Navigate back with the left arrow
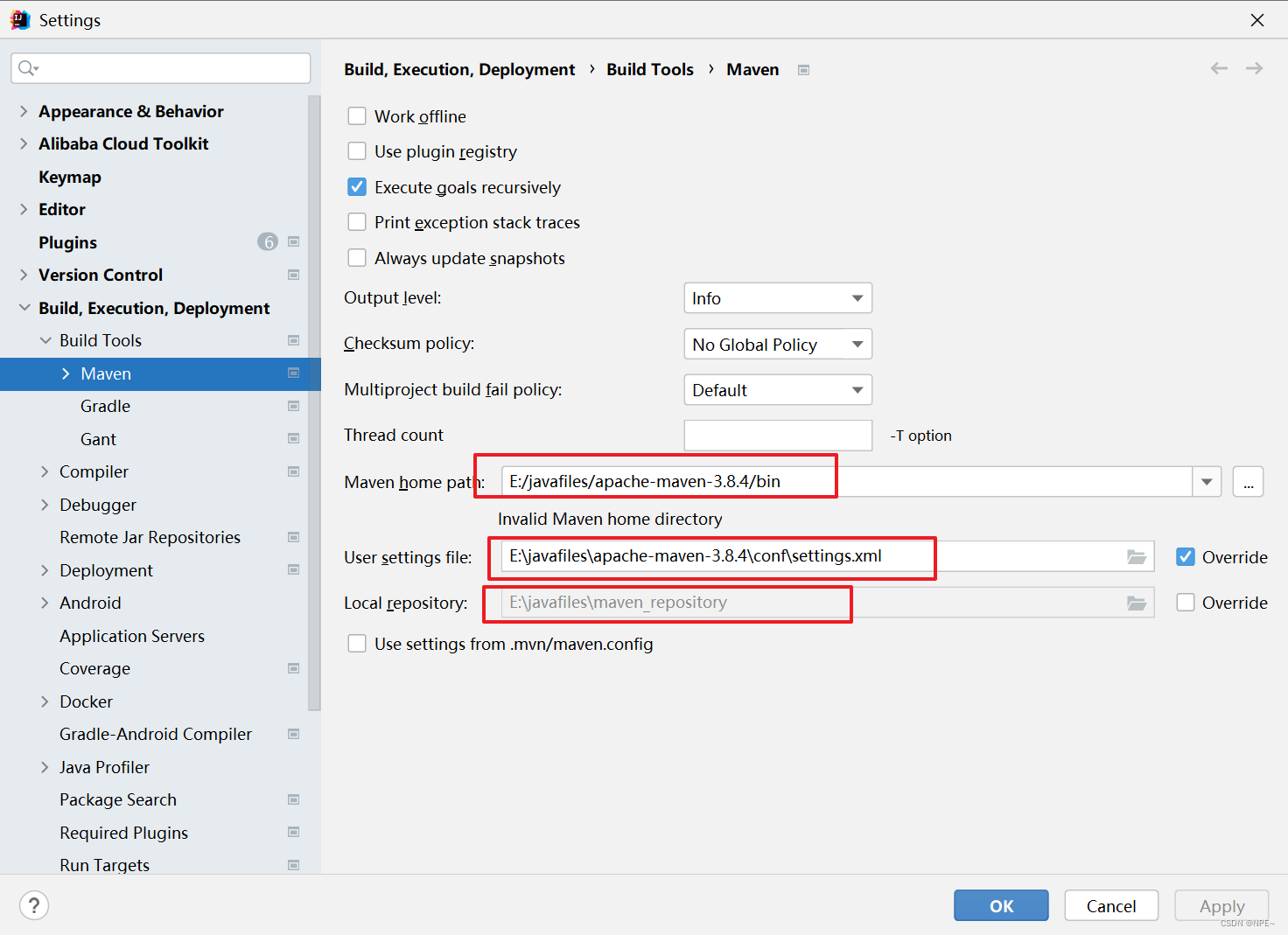Viewport: 1288px width, 935px height. (1219, 68)
